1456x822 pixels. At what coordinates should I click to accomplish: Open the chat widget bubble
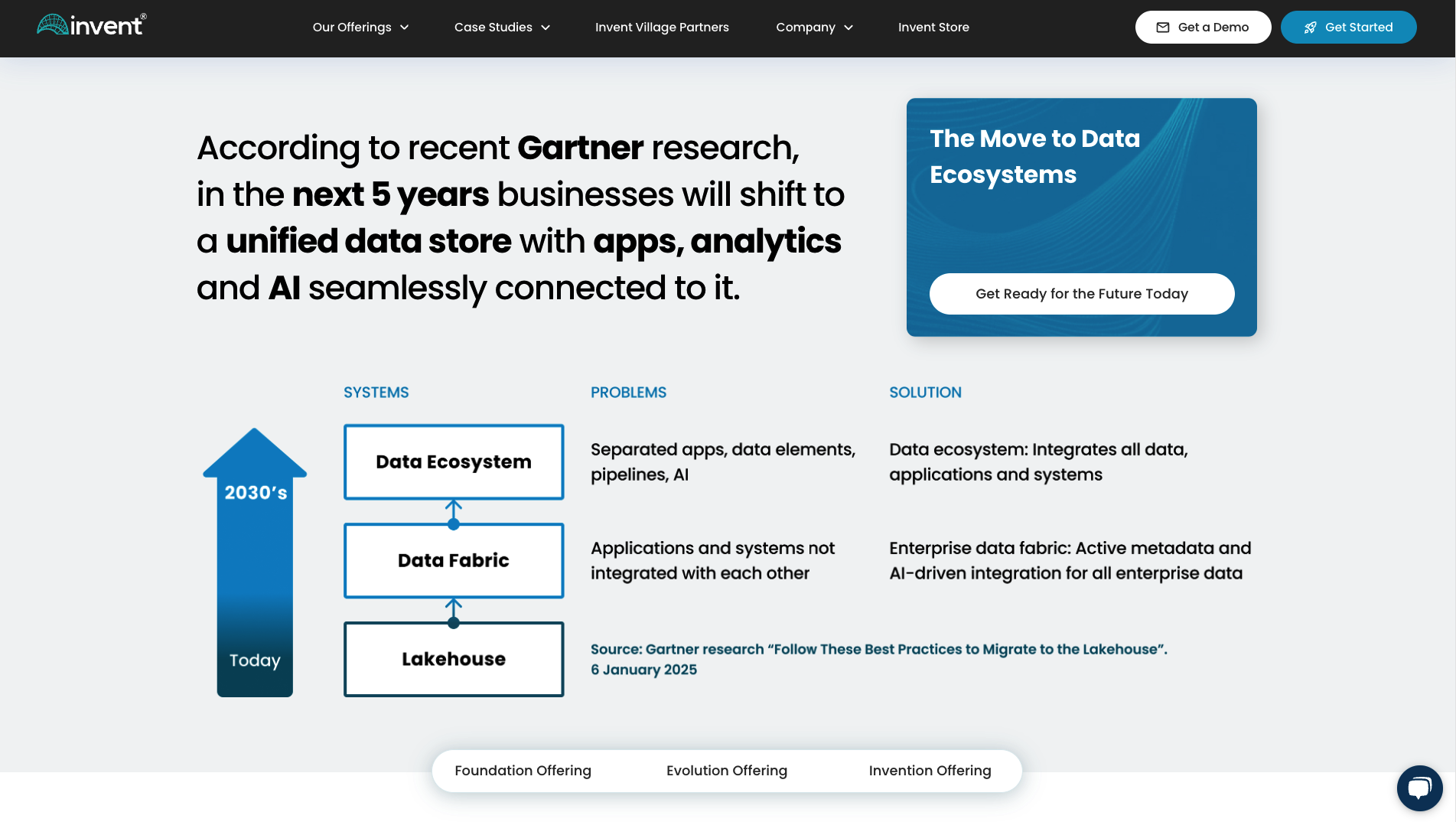click(1419, 788)
